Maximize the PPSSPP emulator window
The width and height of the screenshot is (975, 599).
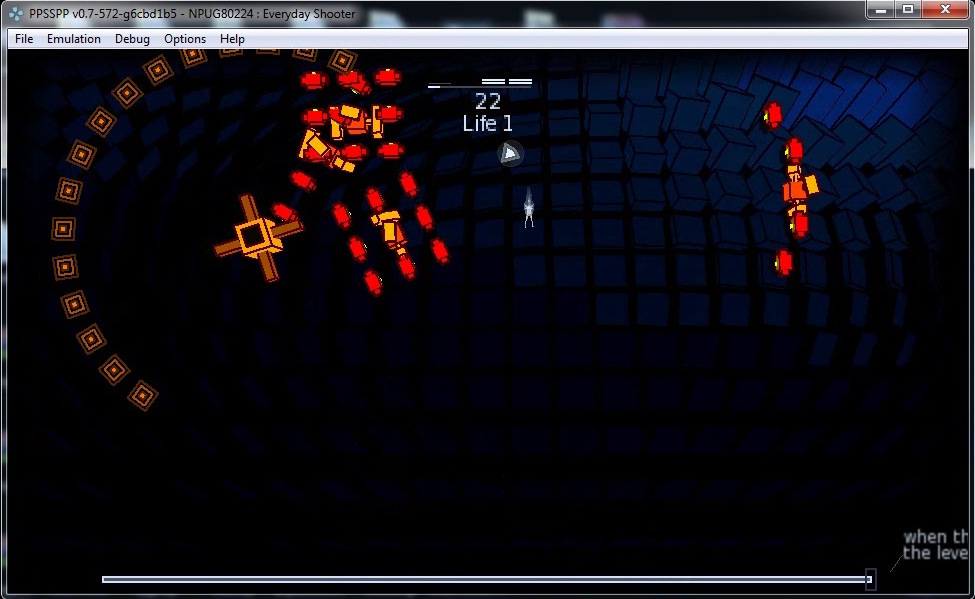[x=908, y=10]
